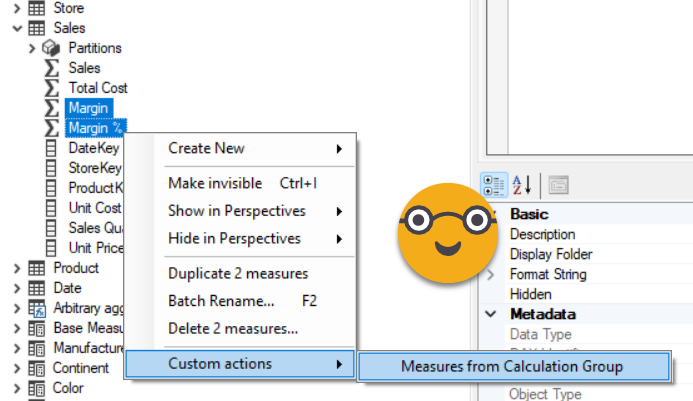Click Delete 2 measures option

232,327
